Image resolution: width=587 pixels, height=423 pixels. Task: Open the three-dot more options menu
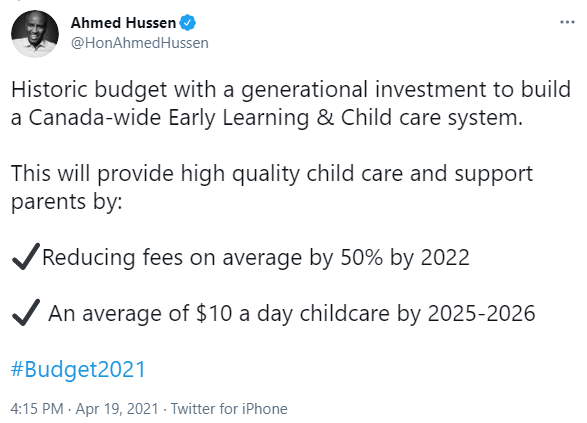pos(567,22)
